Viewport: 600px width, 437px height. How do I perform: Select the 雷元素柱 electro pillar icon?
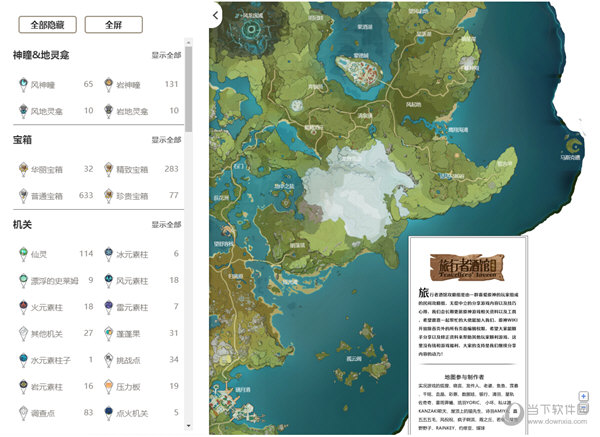coord(109,307)
